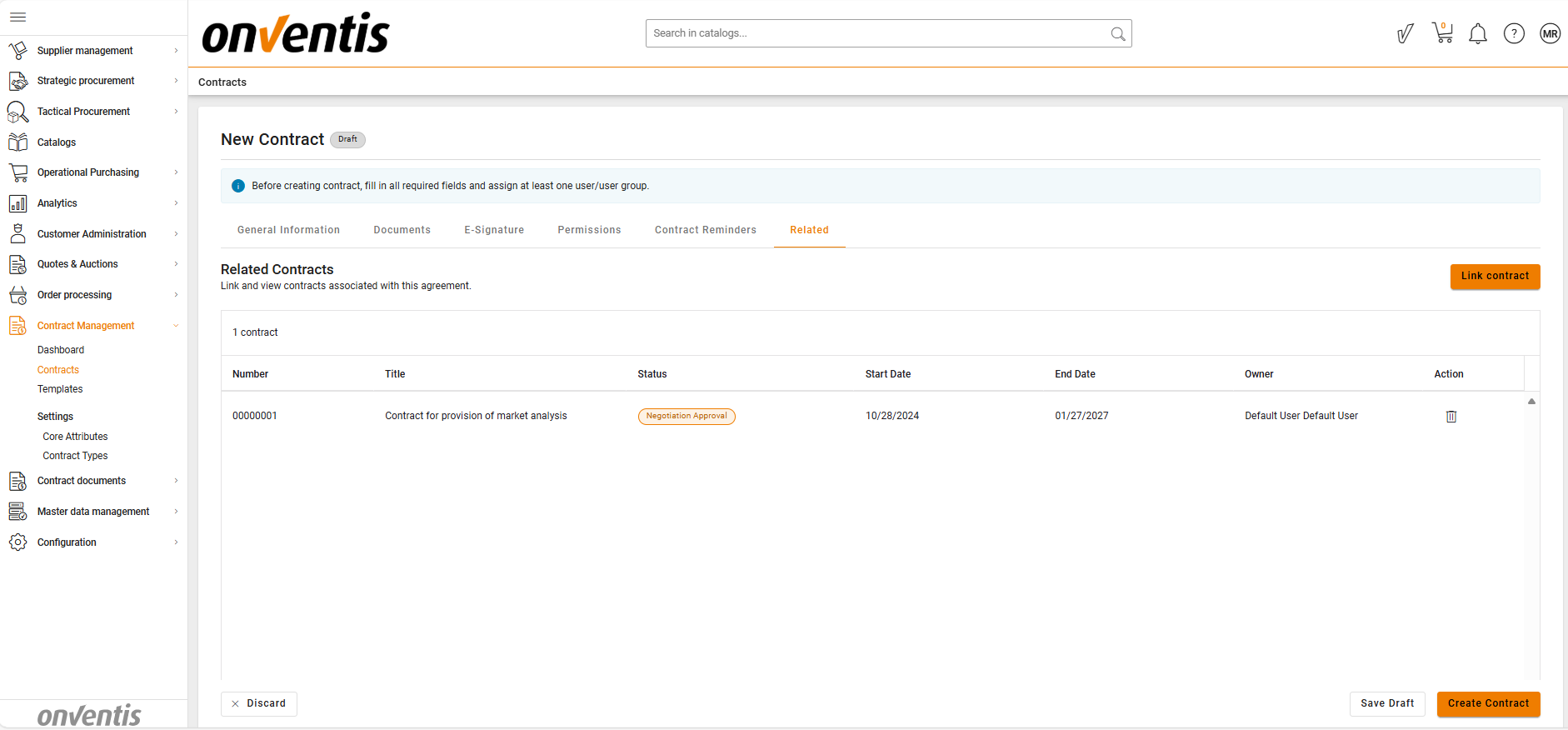Click the approvals checkmark icon in header
1568x730 pixels.
click(1406, 33)
